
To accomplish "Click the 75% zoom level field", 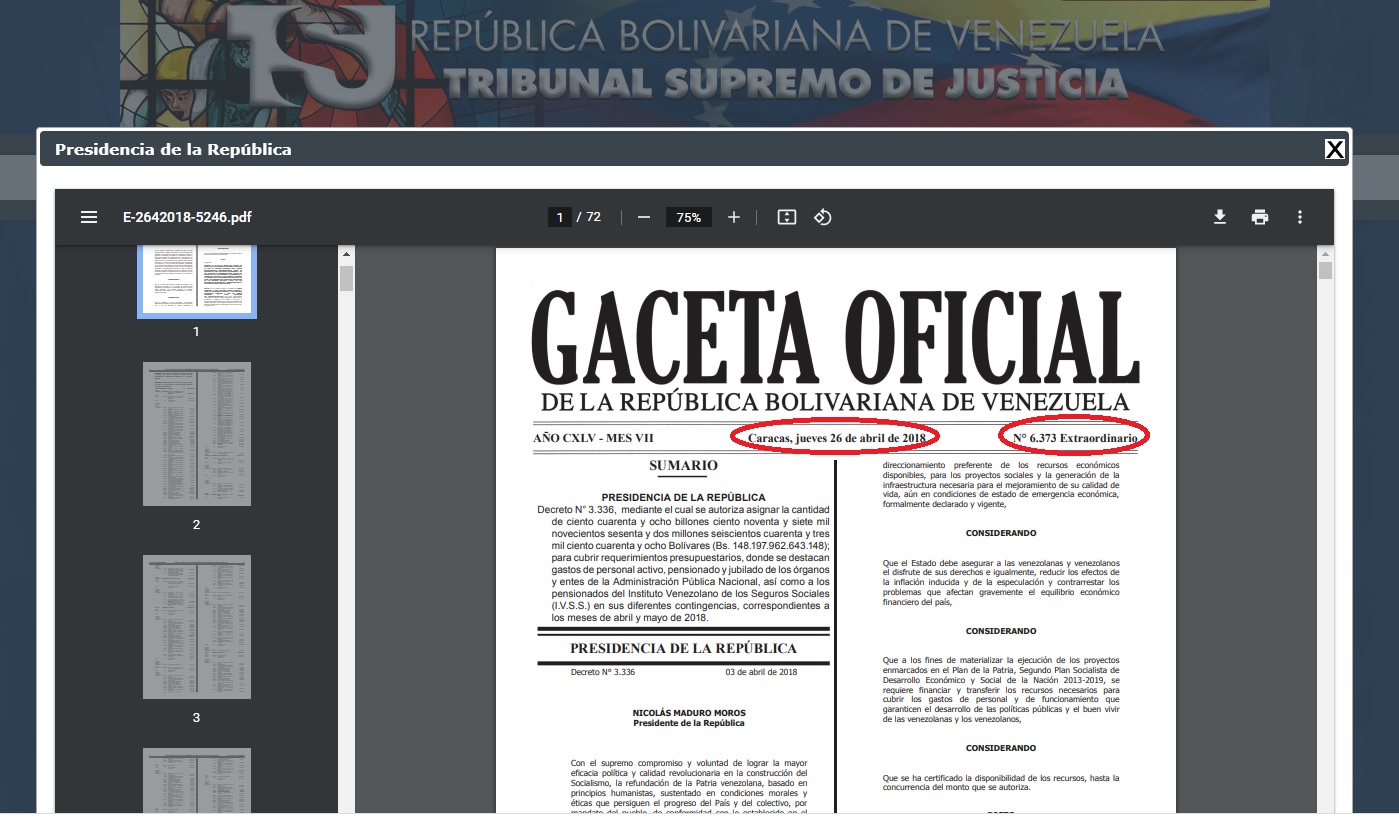I will pyautogui.click(x=688, y=217).
